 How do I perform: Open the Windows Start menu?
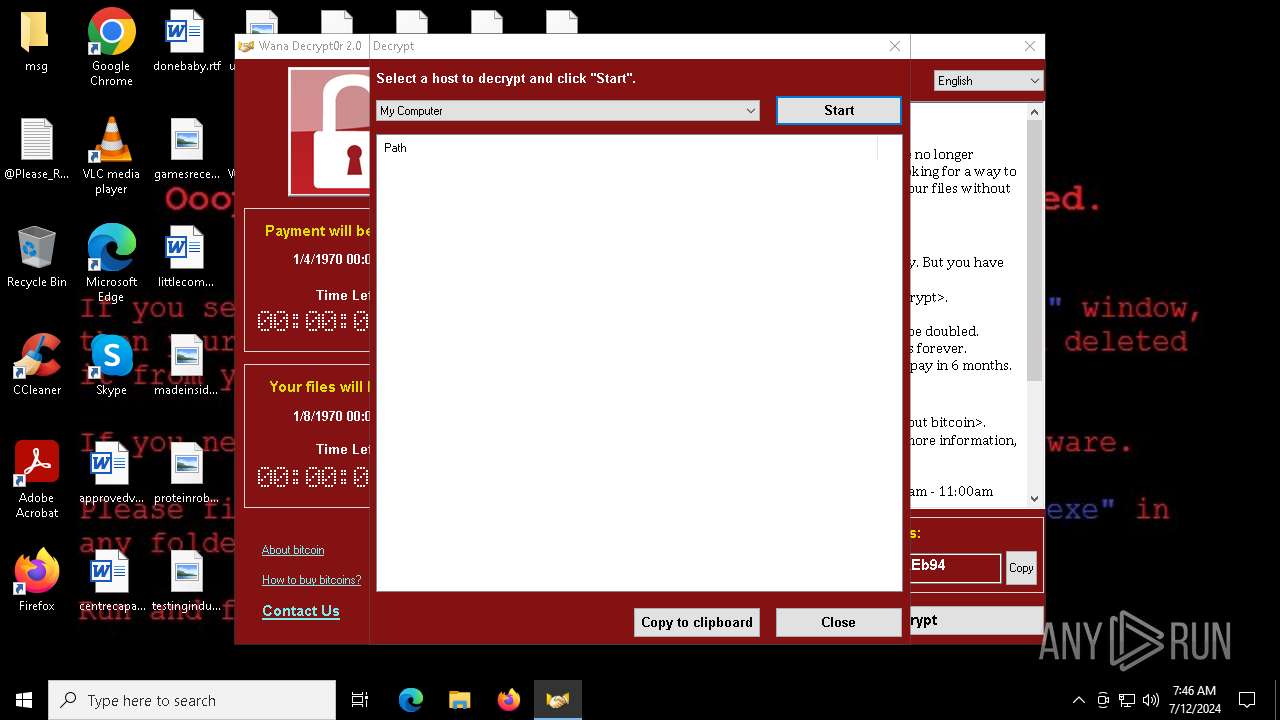coord(24,700)
